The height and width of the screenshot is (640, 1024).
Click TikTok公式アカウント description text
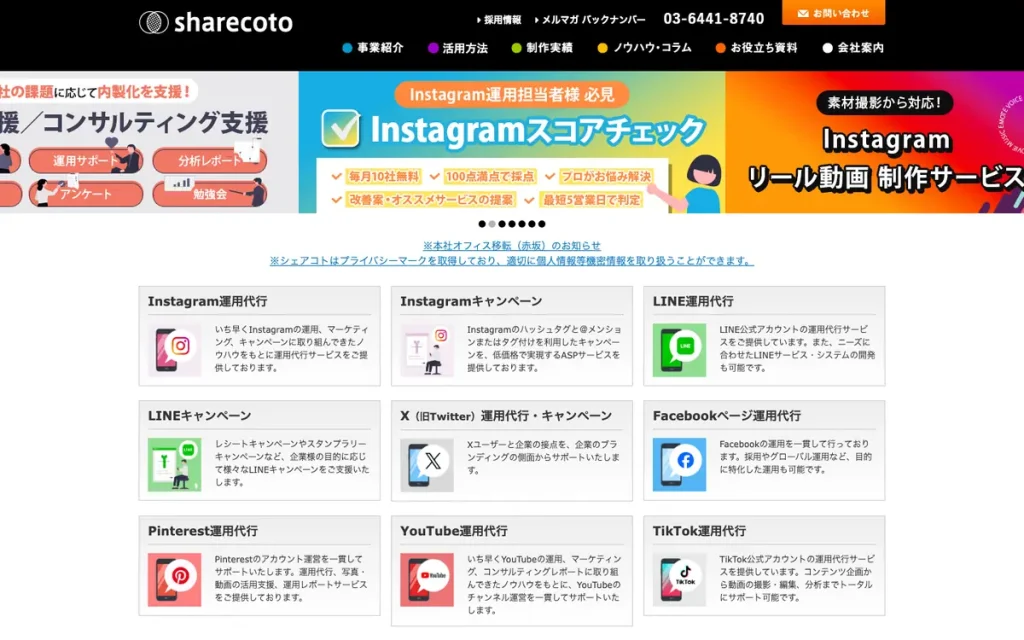point(797,578)
